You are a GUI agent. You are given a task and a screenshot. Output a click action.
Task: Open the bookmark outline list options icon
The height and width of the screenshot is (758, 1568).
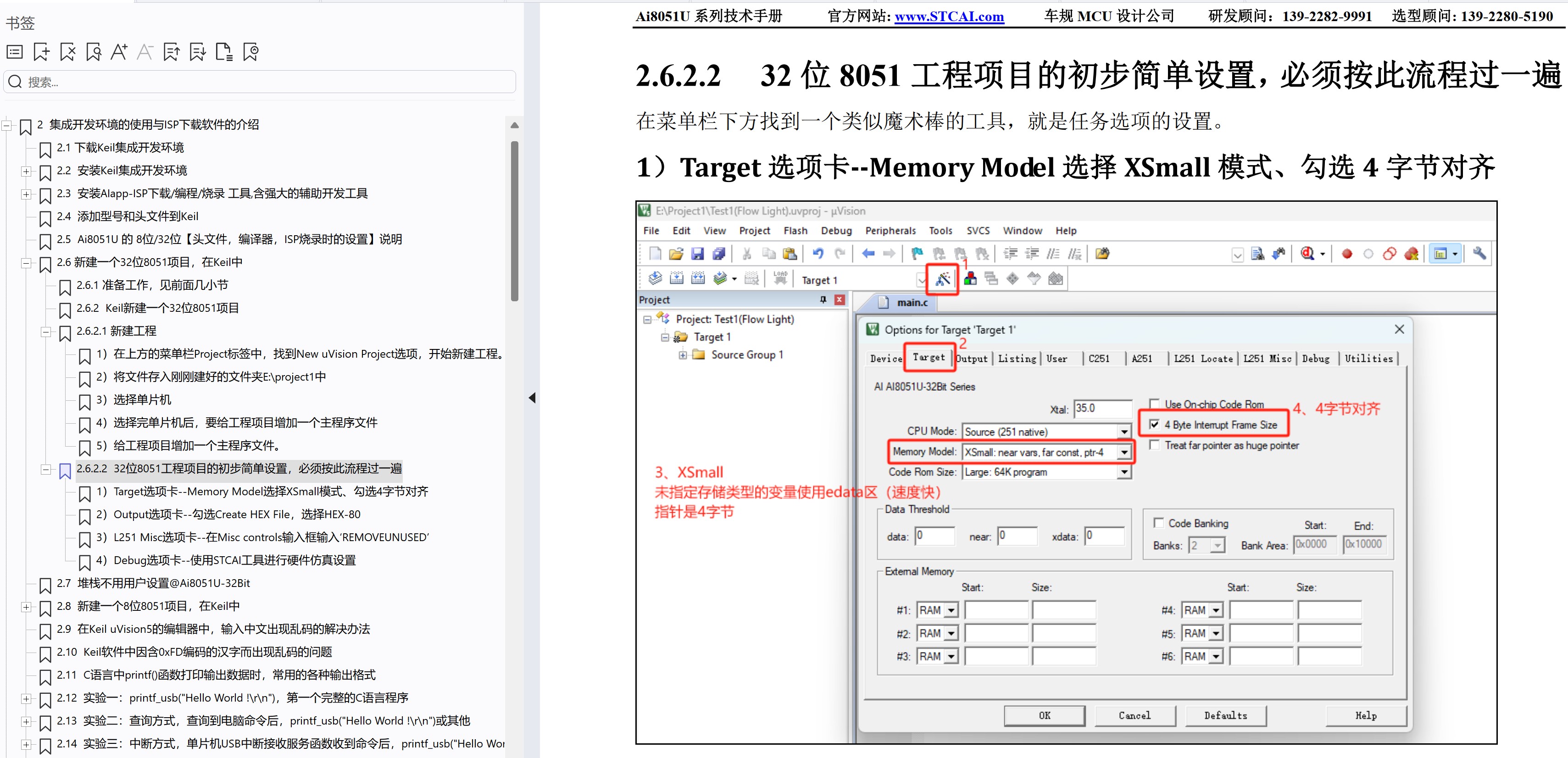coord(15,52)
